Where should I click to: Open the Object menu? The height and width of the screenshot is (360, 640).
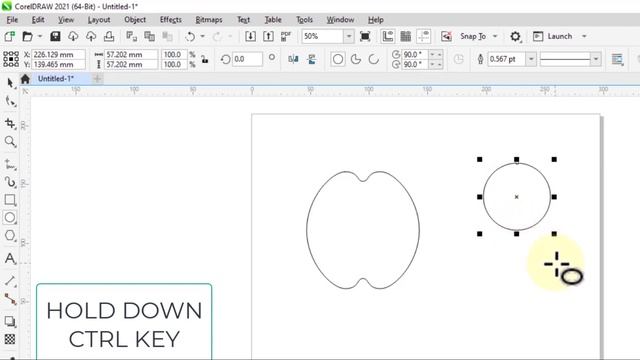pos(135,20)
